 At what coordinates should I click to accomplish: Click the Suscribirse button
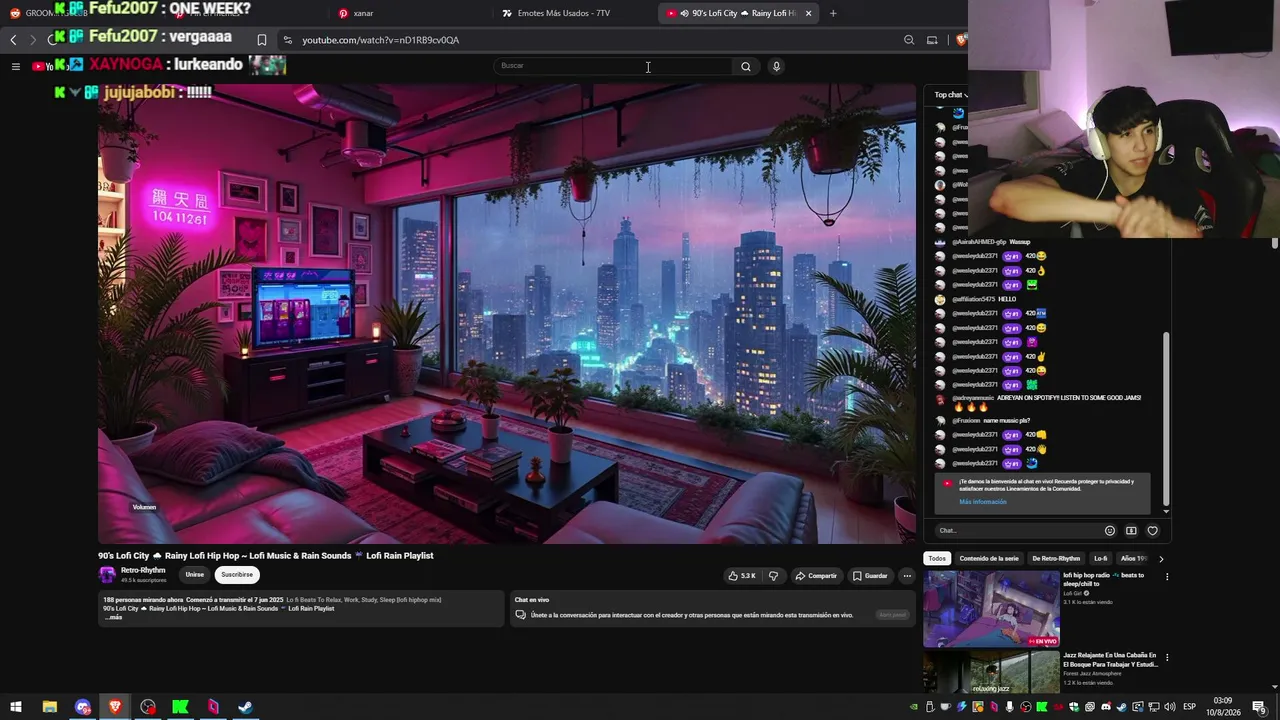[x=237, y=575]
